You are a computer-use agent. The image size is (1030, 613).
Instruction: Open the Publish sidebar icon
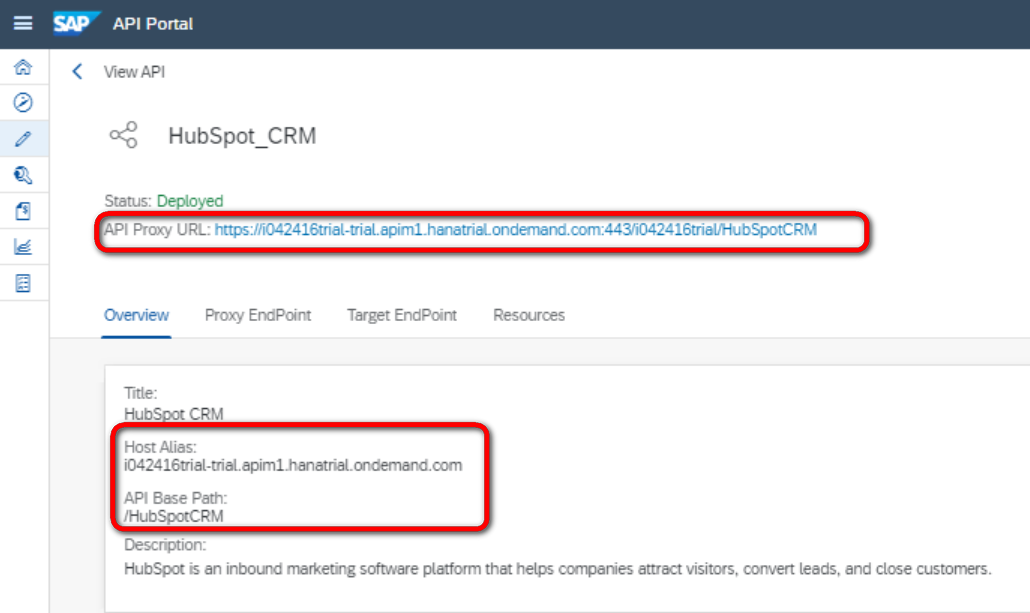[23, 211]
